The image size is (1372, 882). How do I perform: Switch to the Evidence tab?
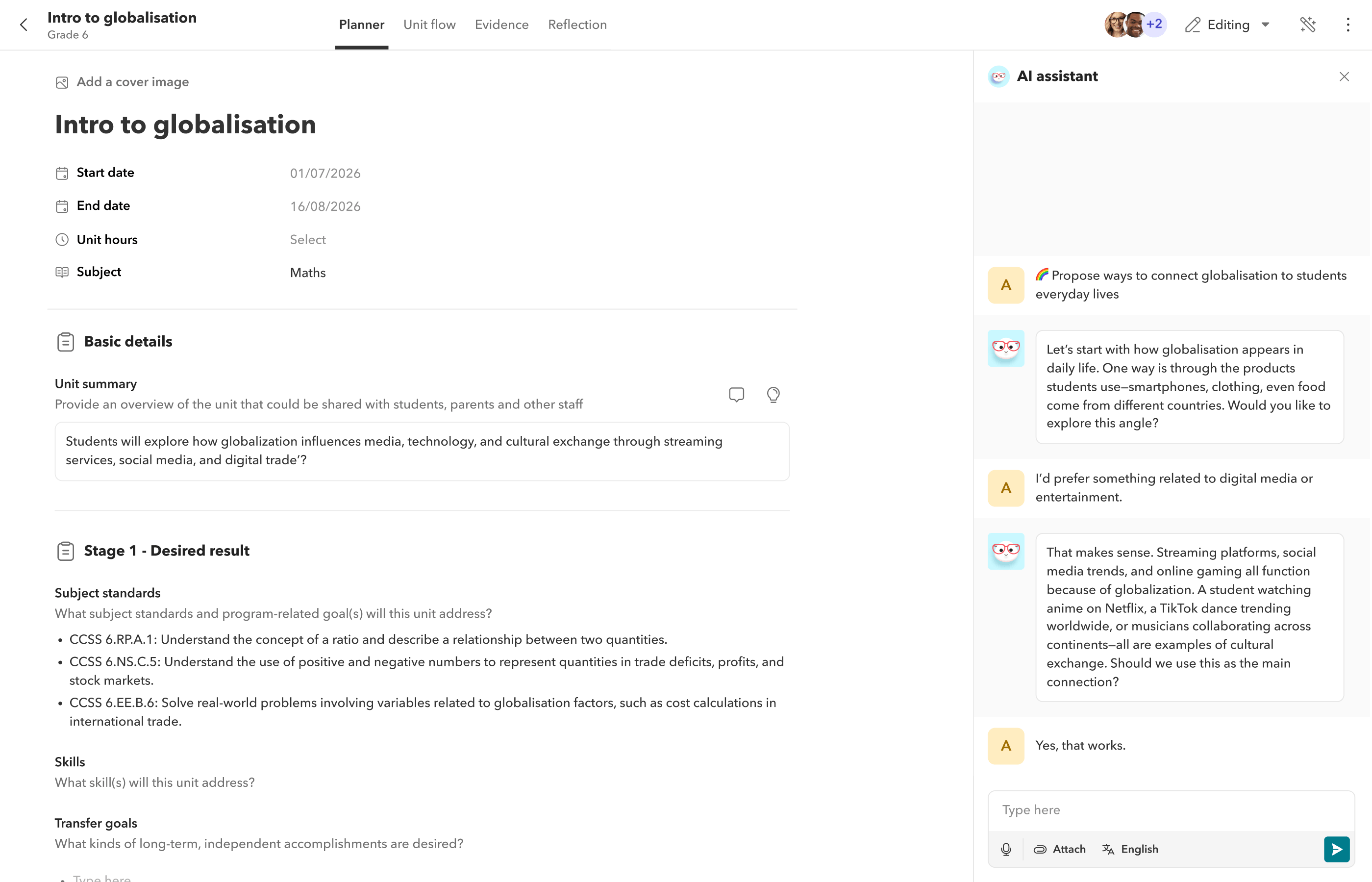pos(501,25)
